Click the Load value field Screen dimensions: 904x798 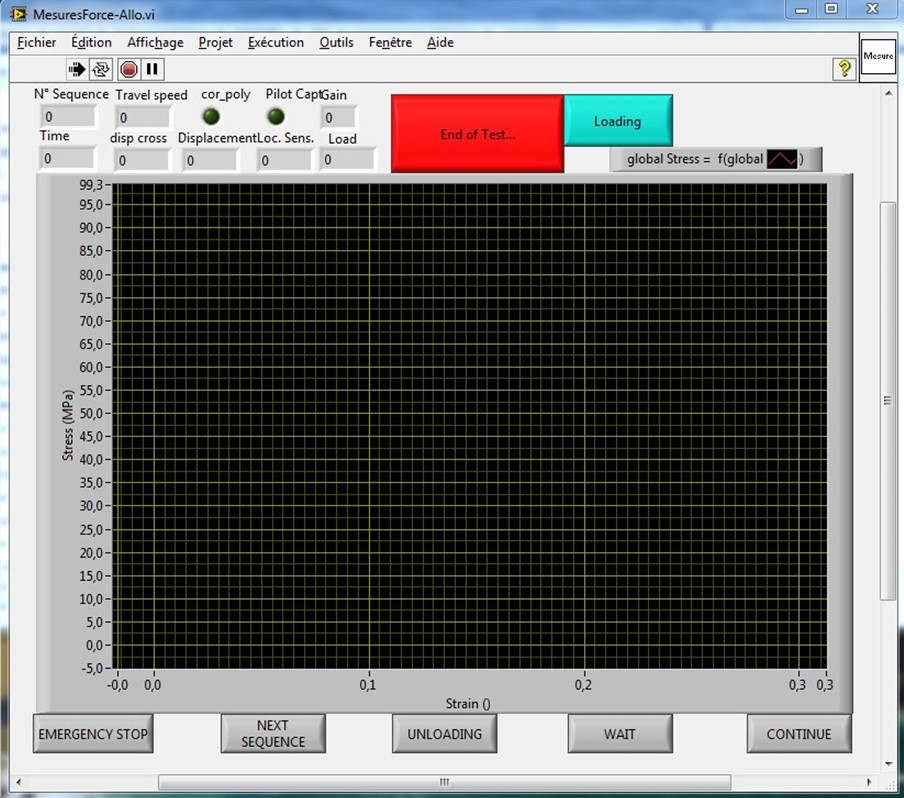[346, 159]
